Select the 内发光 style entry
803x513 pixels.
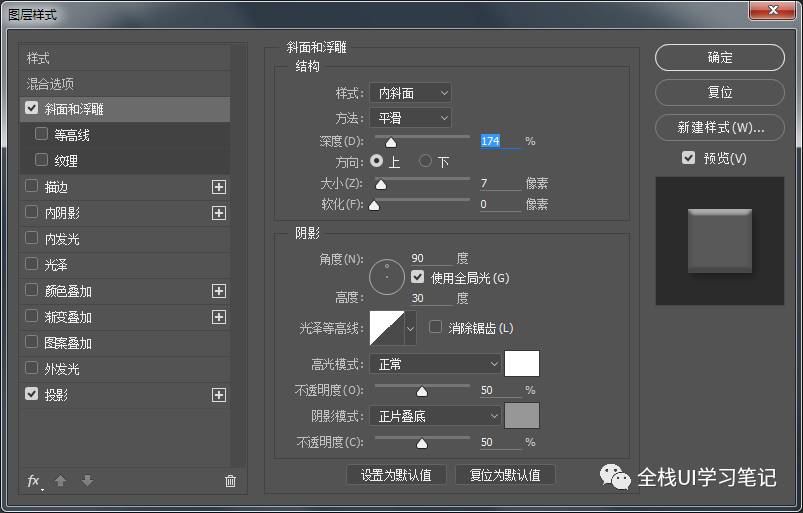[125, 239]
